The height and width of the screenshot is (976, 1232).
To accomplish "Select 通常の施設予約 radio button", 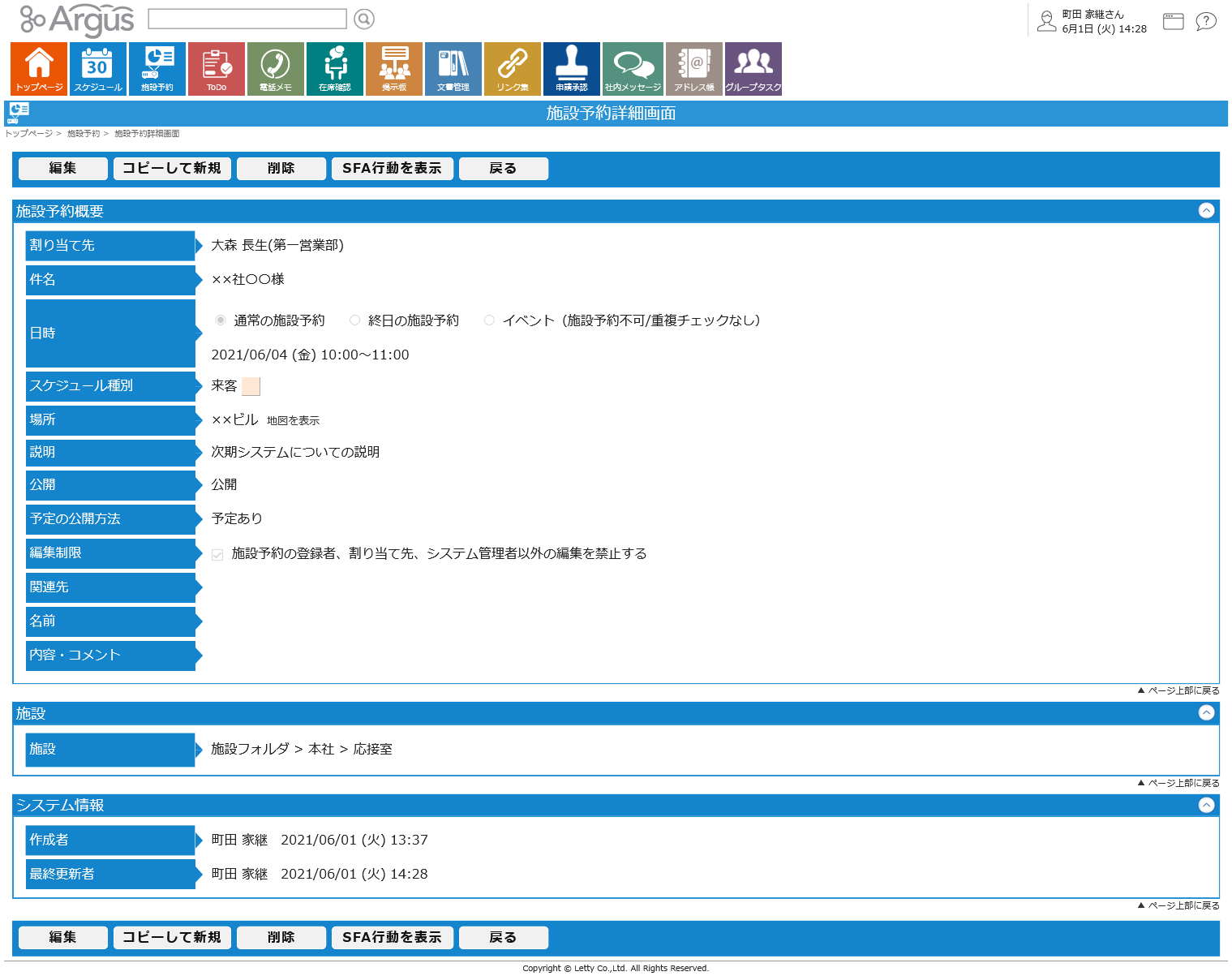I will click(220, 320).
